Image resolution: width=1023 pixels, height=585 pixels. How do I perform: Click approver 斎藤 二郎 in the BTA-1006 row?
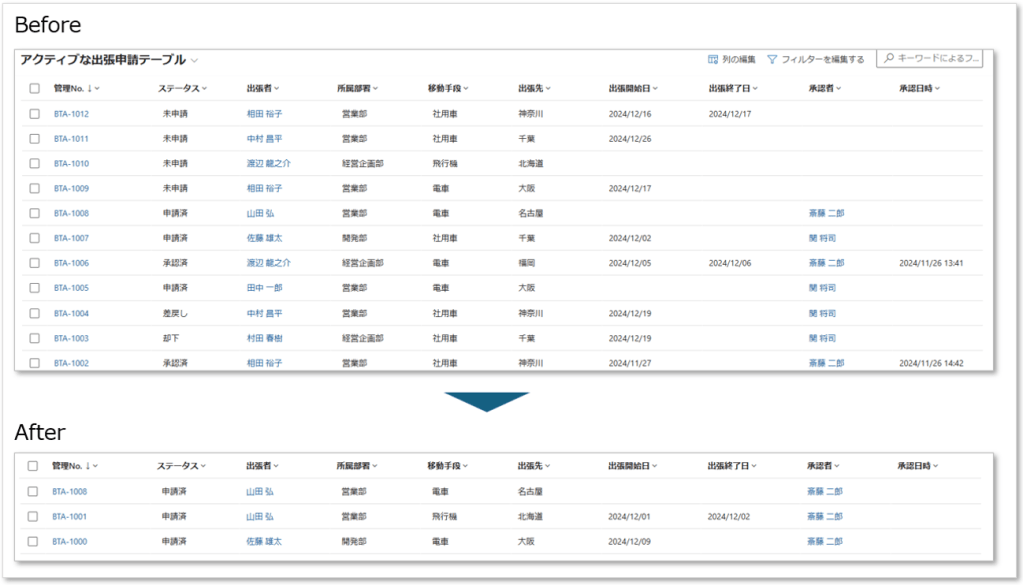(x=826, y=263)
